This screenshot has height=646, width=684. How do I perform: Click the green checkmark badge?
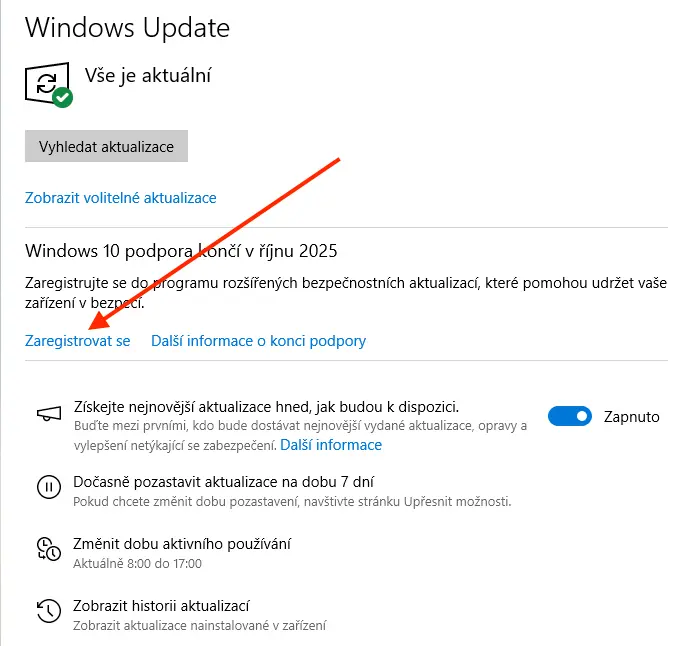[62, 97]
